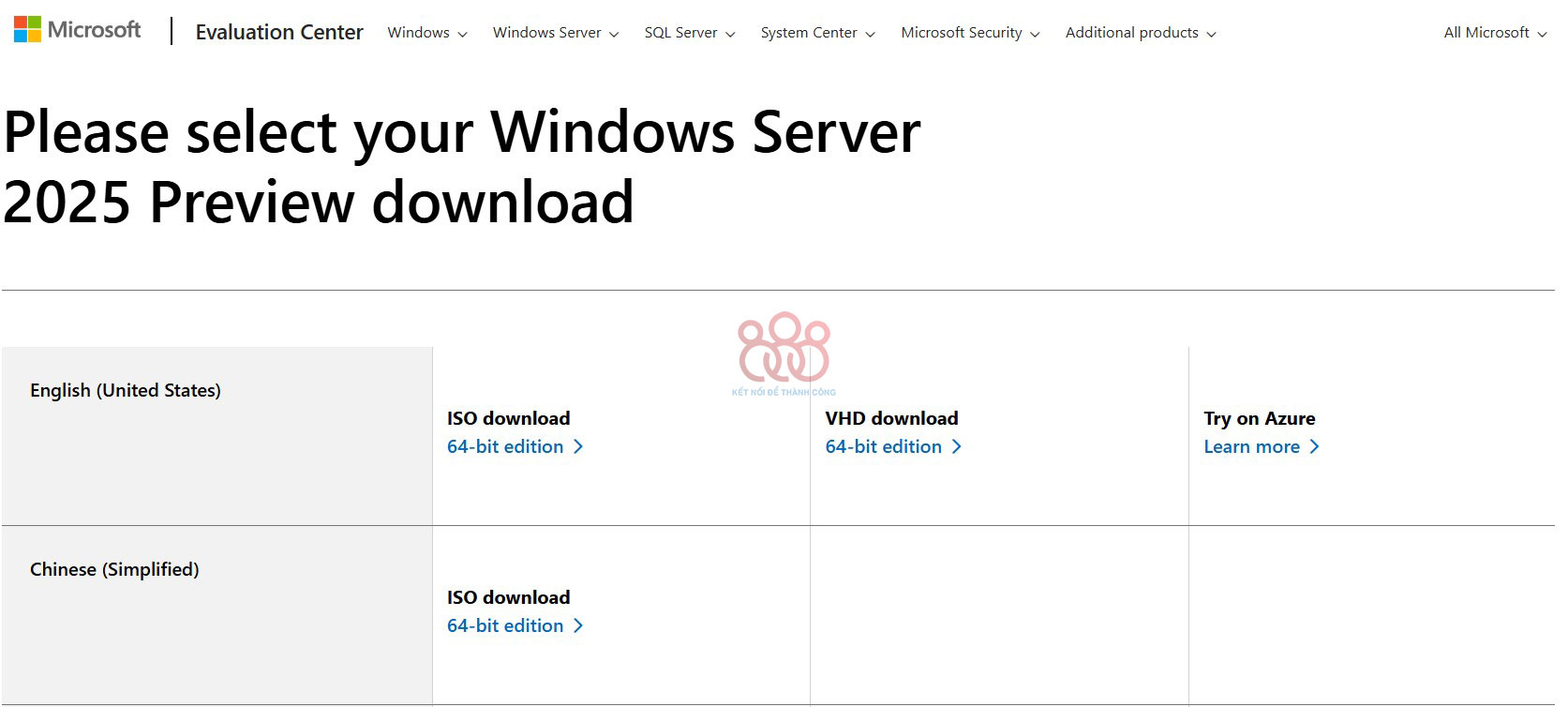Expand the System Center menu

(x=817, y=33)
